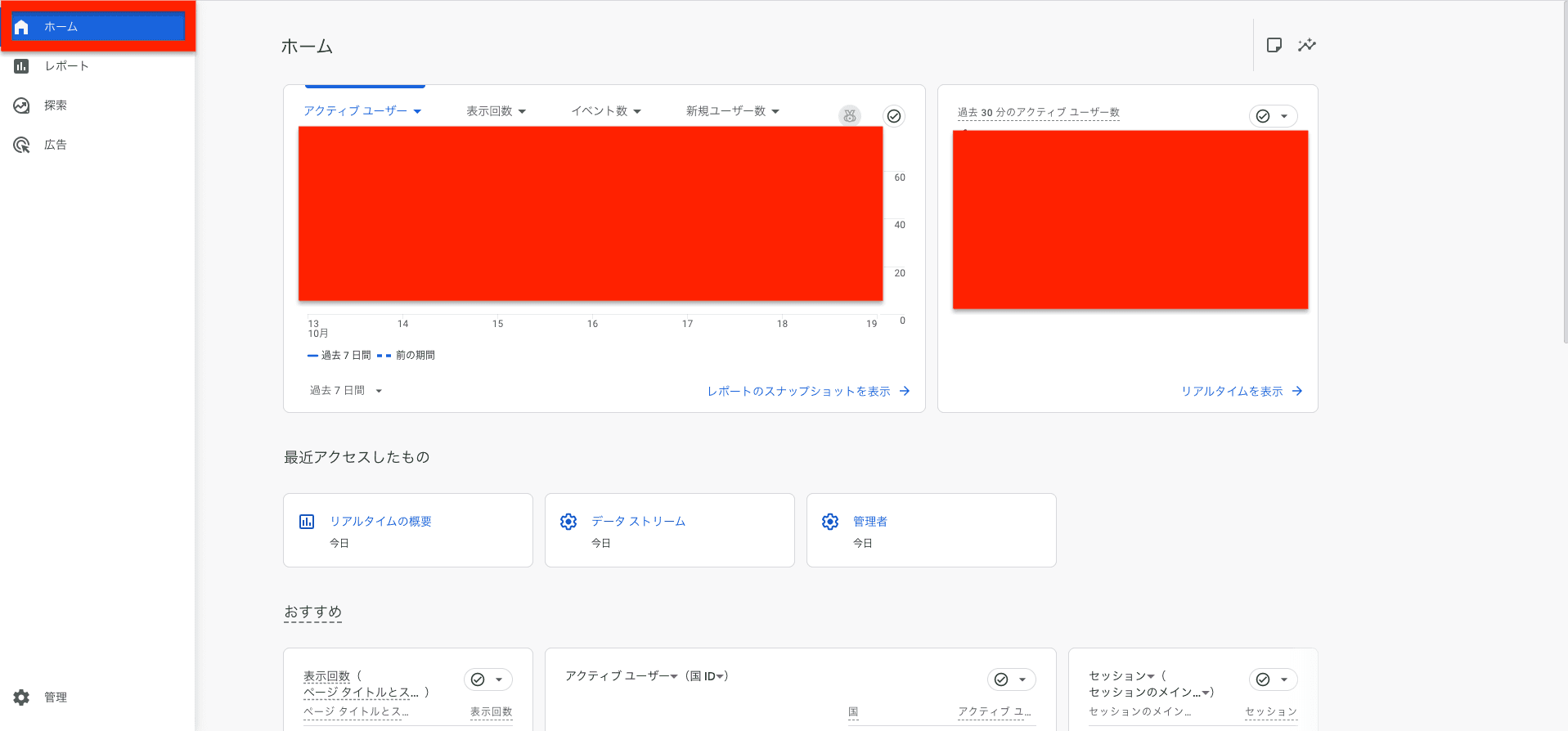Open check dropdown on アクティブ ユーザー country card
This screenshot has height=731, width=1568.
(1011, 679)
